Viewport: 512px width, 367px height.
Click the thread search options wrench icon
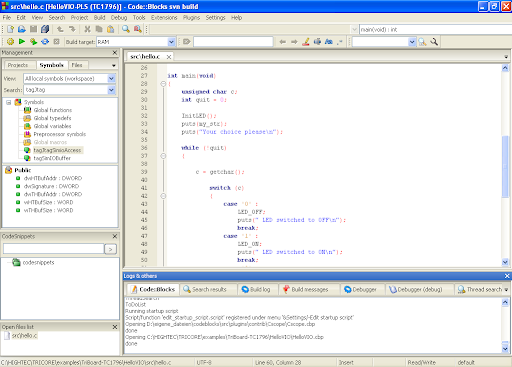(x=434, y=42)
